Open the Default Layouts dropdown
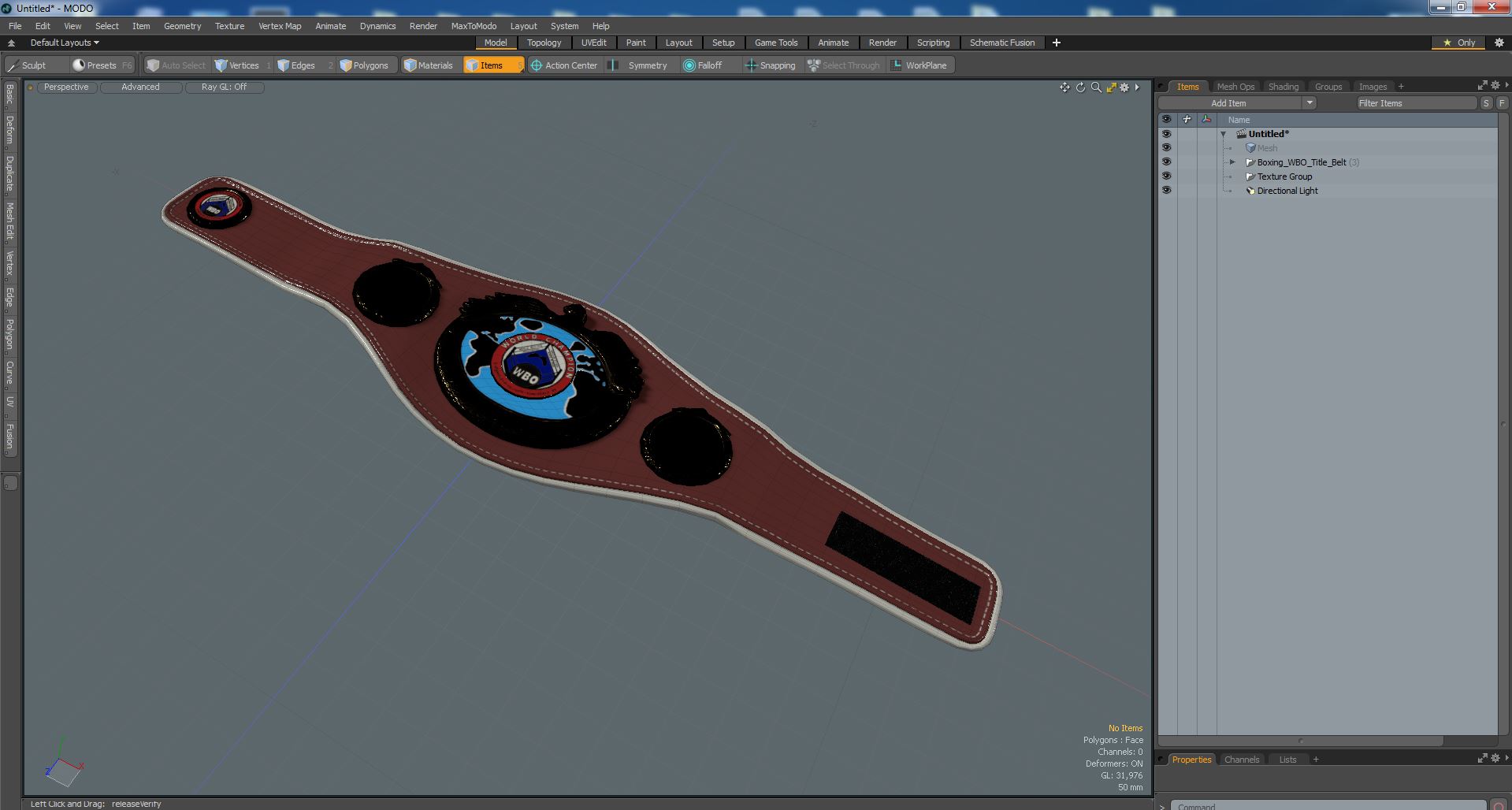The width and height of the screenshot is (1512, 810). click(x=65, y=43)
